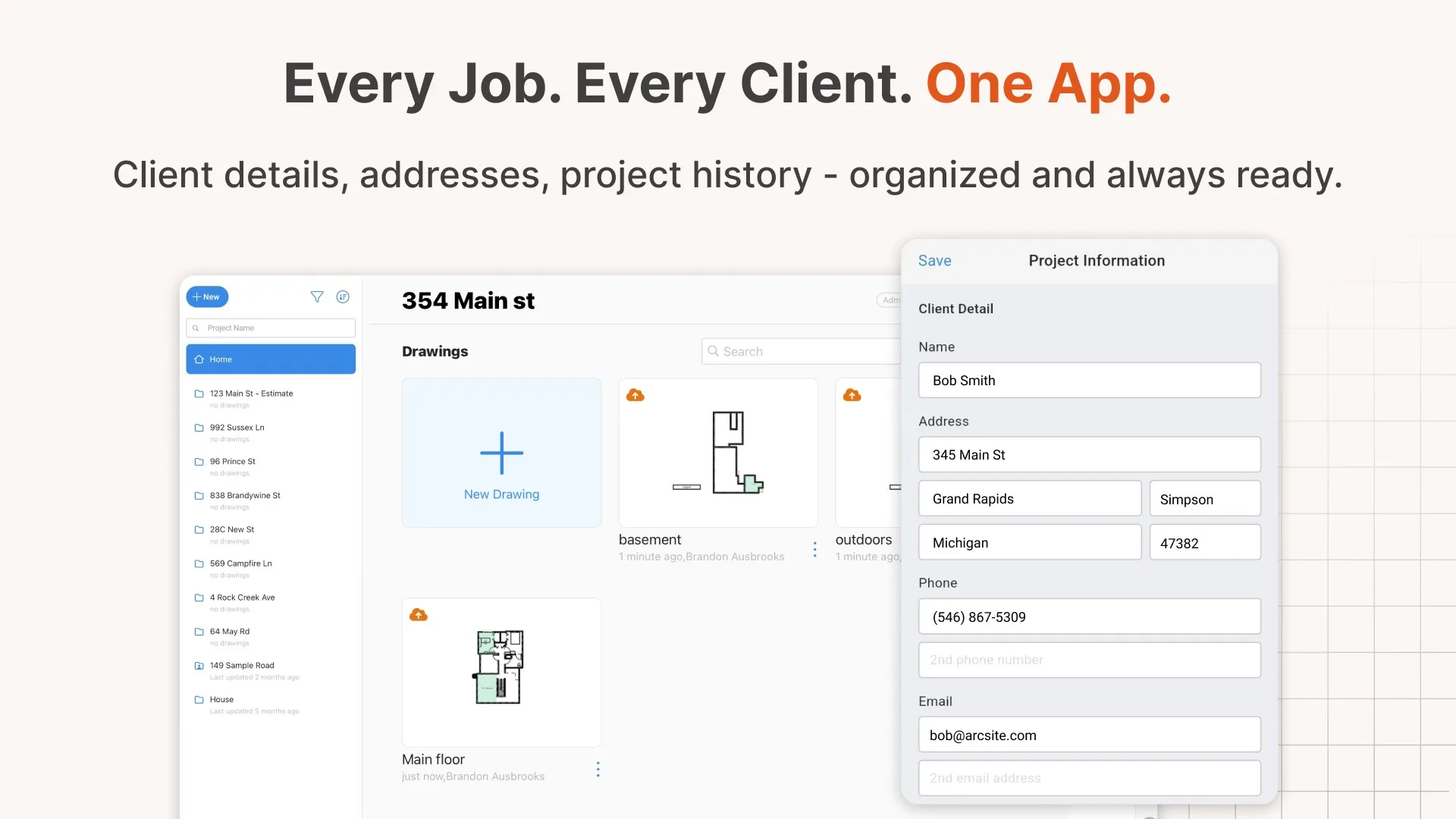Click folder icon beside 569 Campfire Ln
This screenshot has width=1456, height=819.
click(x=199, y=563)
